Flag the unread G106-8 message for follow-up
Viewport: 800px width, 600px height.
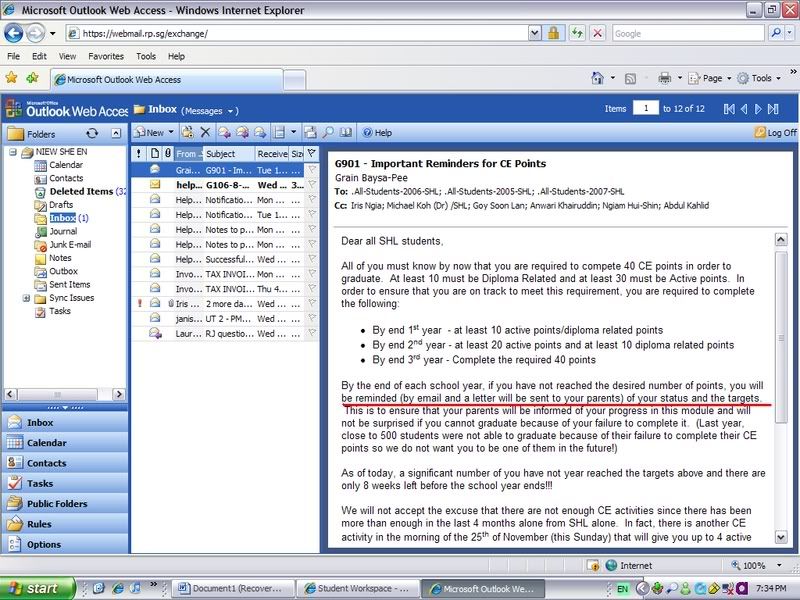312,185
